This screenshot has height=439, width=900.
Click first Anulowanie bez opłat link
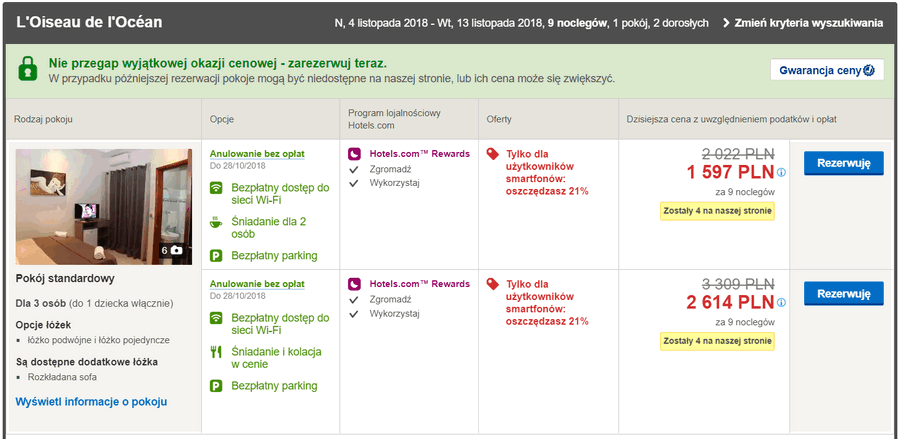pos(257,154)
